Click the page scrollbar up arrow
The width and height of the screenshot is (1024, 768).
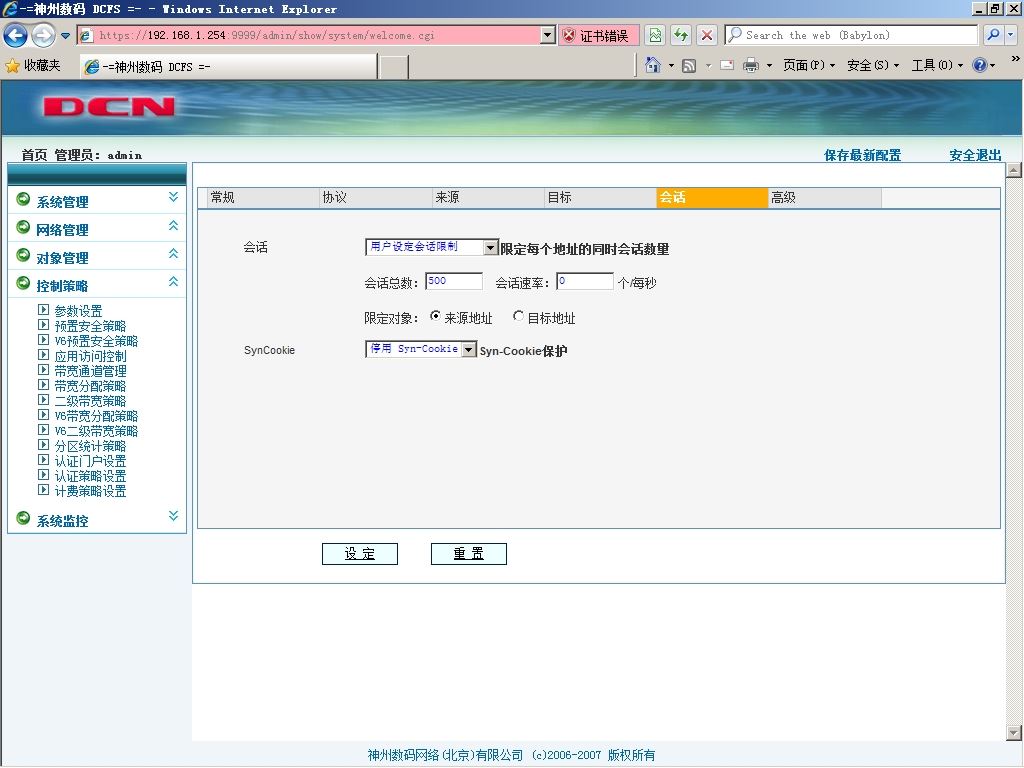1014,170
